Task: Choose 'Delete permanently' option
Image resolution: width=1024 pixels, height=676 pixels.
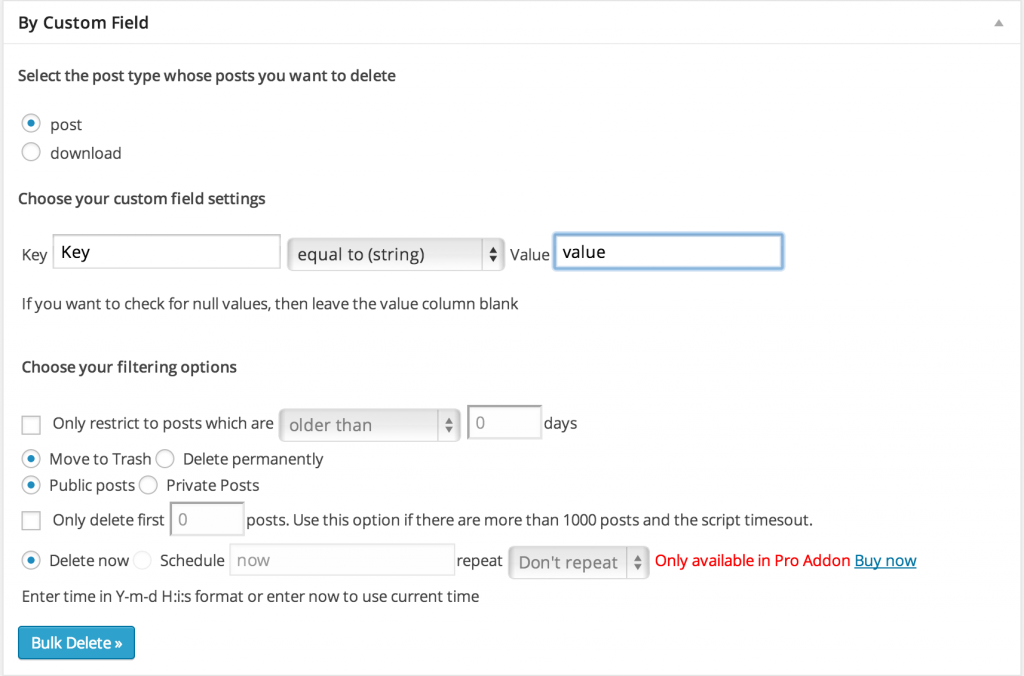Action: pyautogui.click(x=163, y=459)
